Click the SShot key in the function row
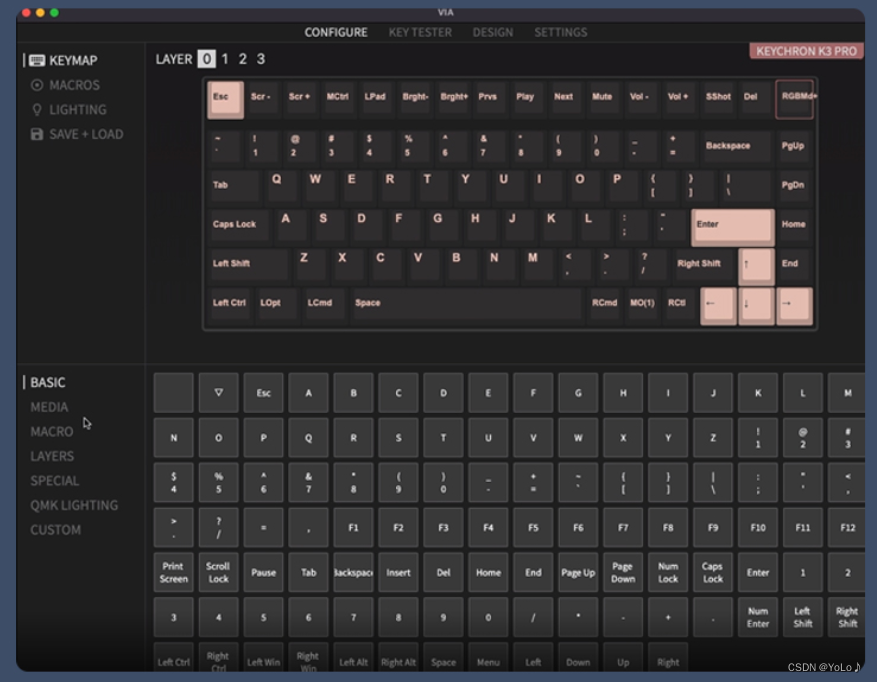 716,97
